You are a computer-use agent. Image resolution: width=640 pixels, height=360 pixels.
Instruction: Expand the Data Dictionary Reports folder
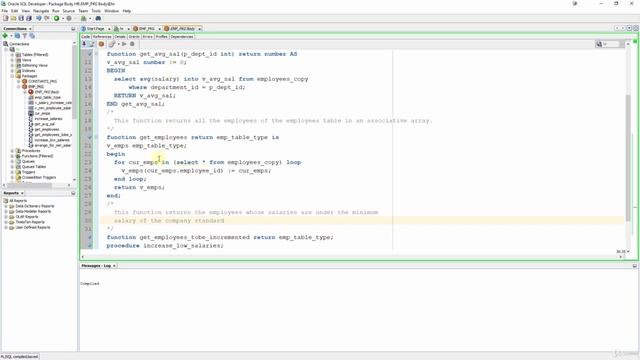tap(6, 206)
